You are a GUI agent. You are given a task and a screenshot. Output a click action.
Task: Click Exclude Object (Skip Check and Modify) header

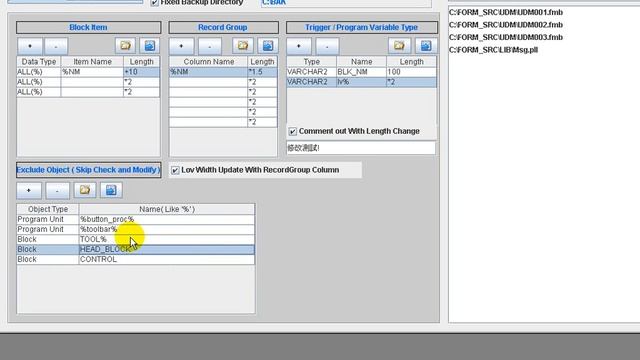pos(89,170)
